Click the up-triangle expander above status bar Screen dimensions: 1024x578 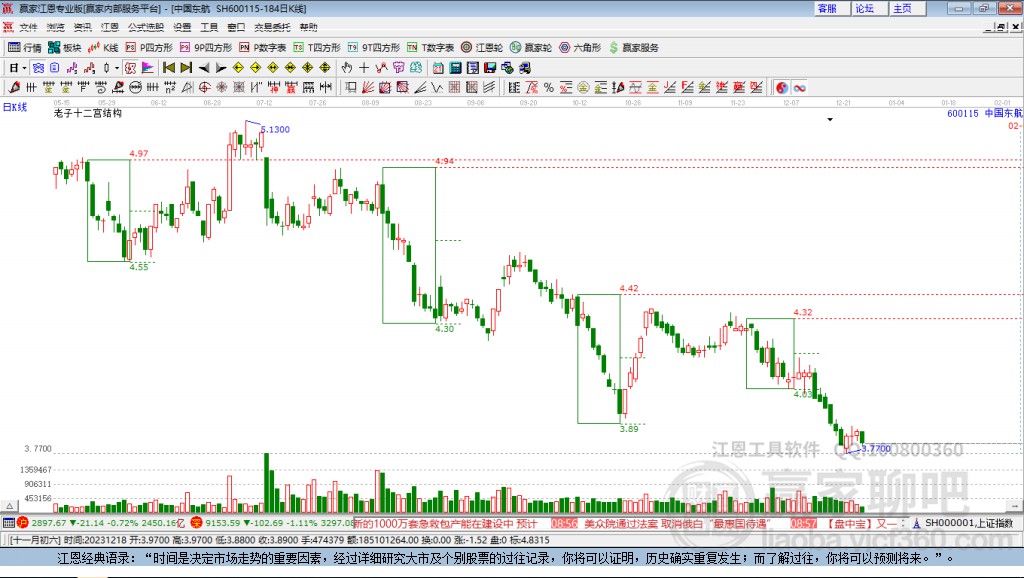point(9,506)
